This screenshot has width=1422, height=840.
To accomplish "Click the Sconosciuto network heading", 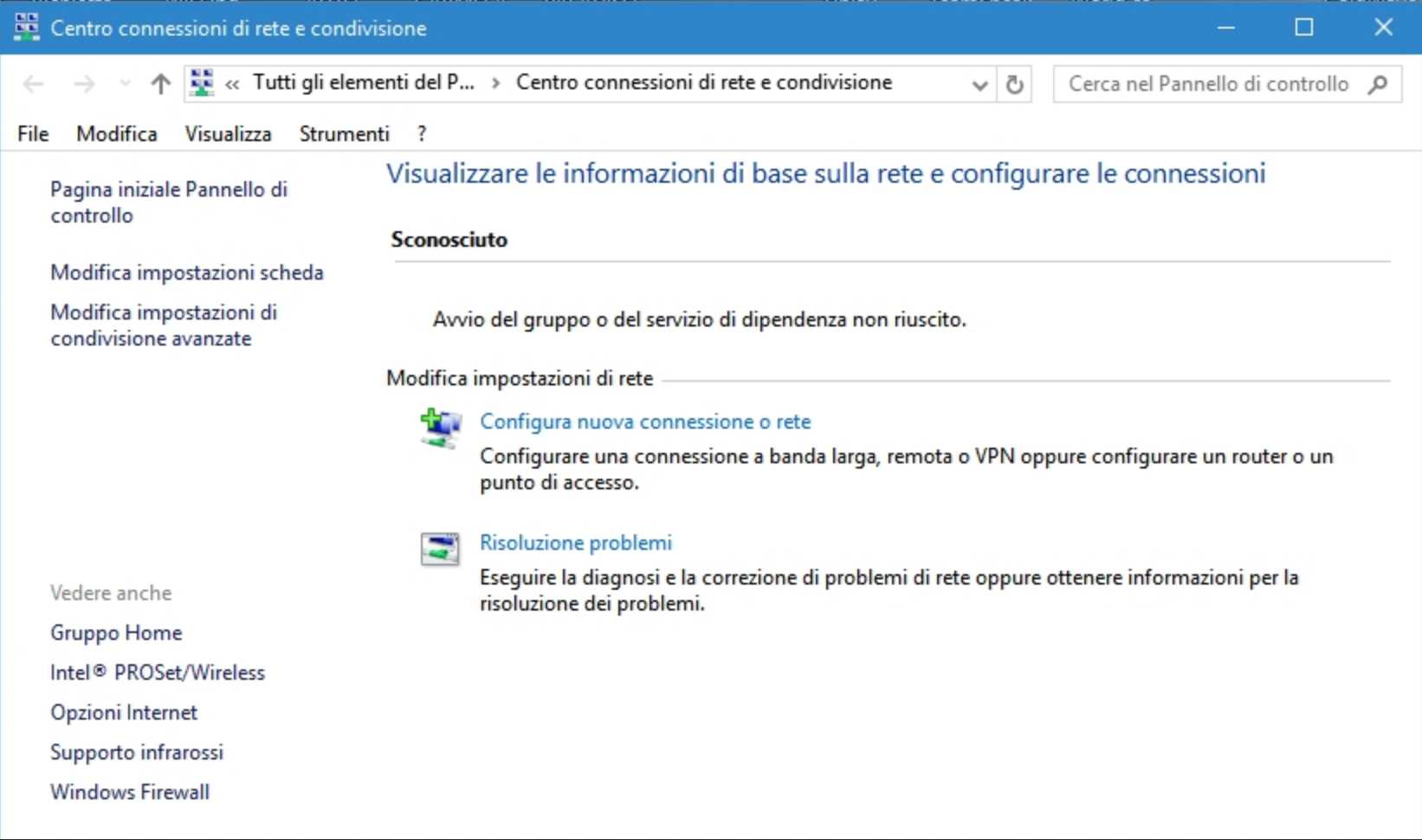I will coord(449,240).
